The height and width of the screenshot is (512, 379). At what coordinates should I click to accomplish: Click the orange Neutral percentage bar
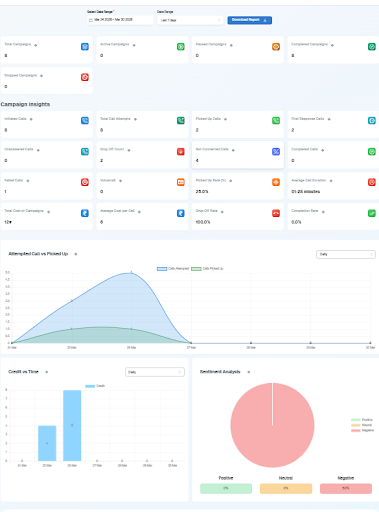286,488
